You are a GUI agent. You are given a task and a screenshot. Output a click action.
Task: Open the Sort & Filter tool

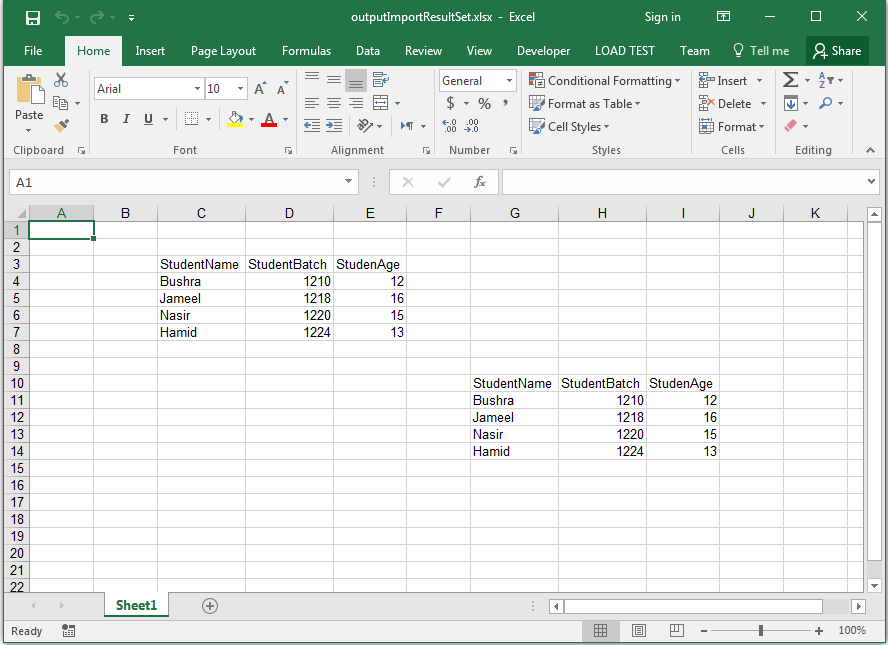coord(826,80)
